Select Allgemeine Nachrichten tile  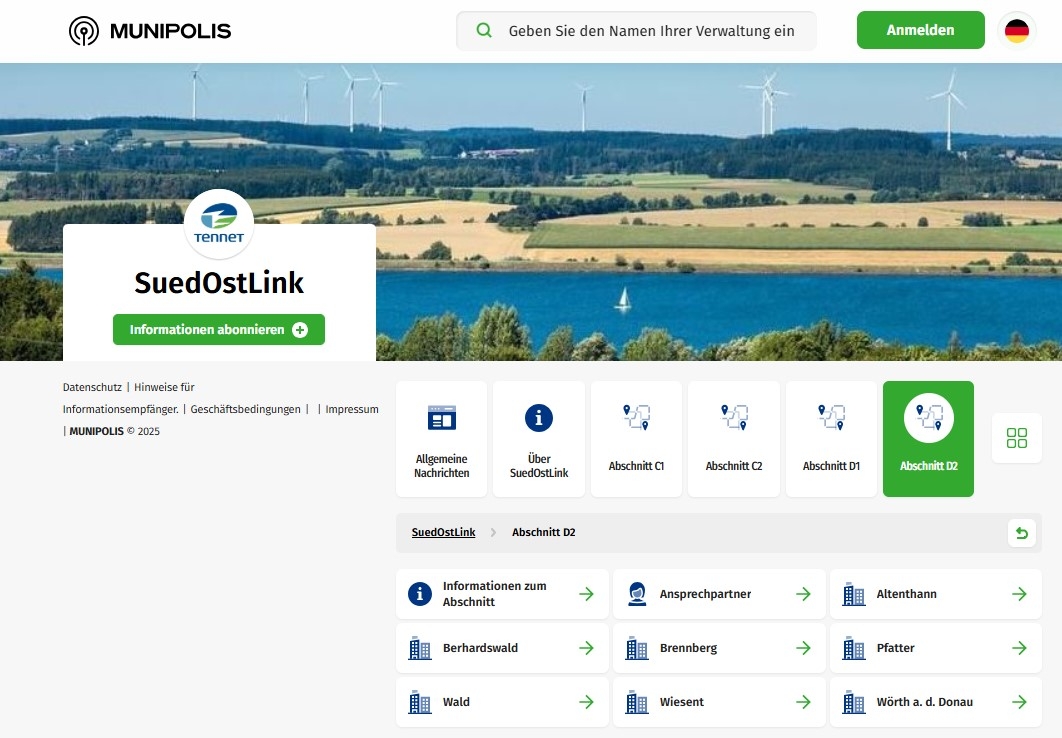(x=442, y=439)
